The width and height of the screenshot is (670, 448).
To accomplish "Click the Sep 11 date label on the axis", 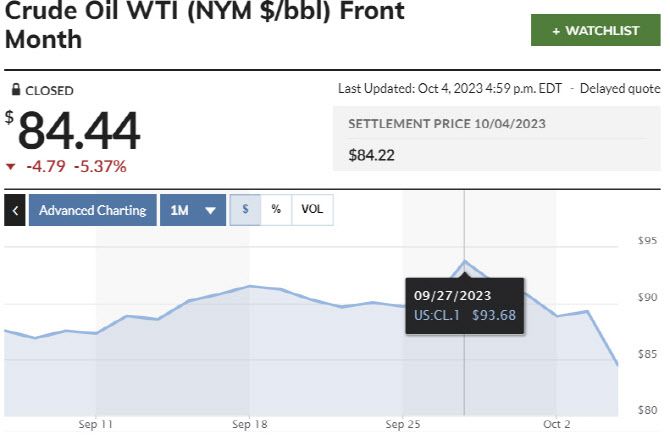I will click(x=95, y=424).
